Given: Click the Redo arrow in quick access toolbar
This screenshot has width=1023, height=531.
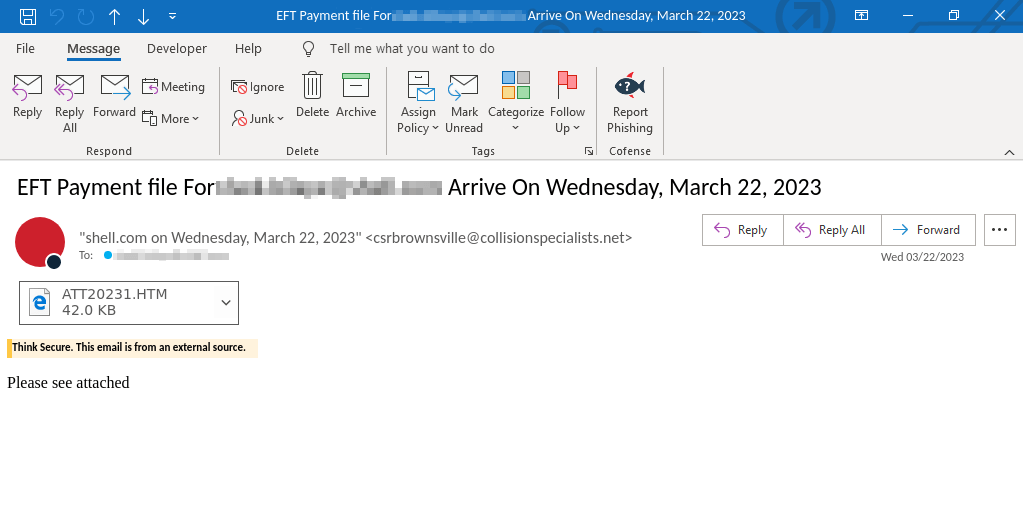Looking at the screenshot, I should point(85,16).
